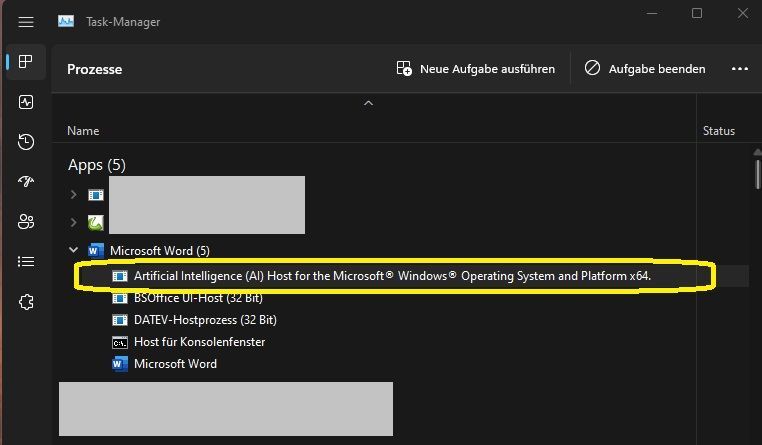
Task: Click the BSOffice UI-Host process icon
Action: pyautogui.click(x=120, y=298)
